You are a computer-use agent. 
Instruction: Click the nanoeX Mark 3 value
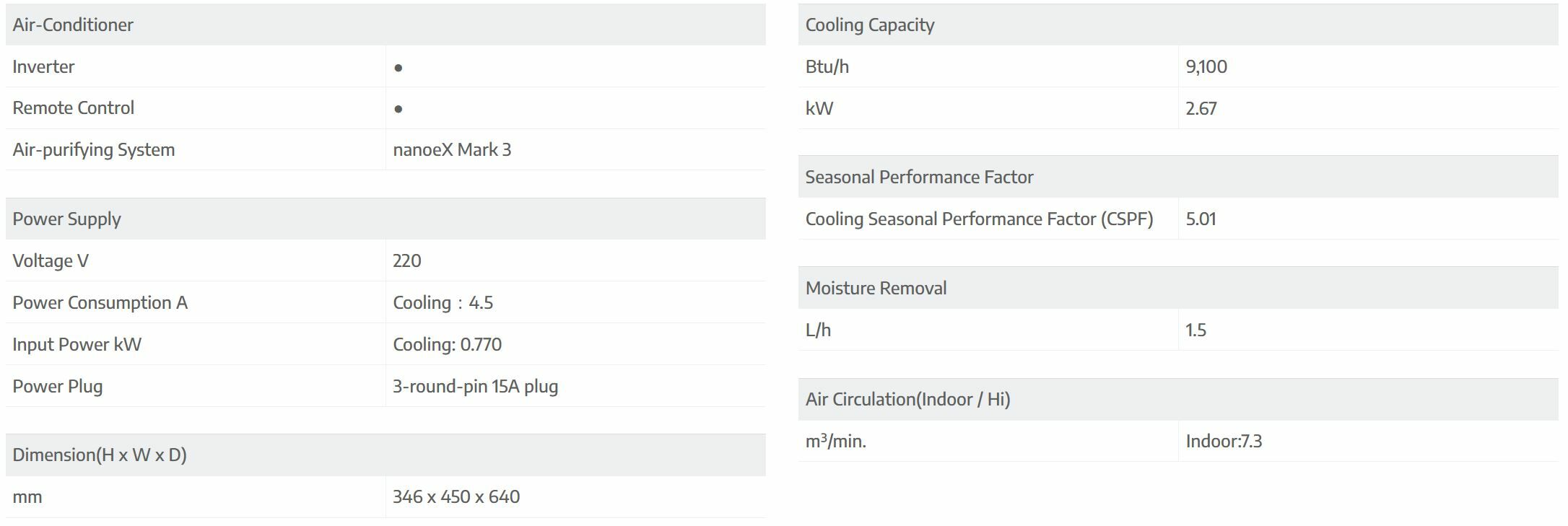tap(452, 150)
